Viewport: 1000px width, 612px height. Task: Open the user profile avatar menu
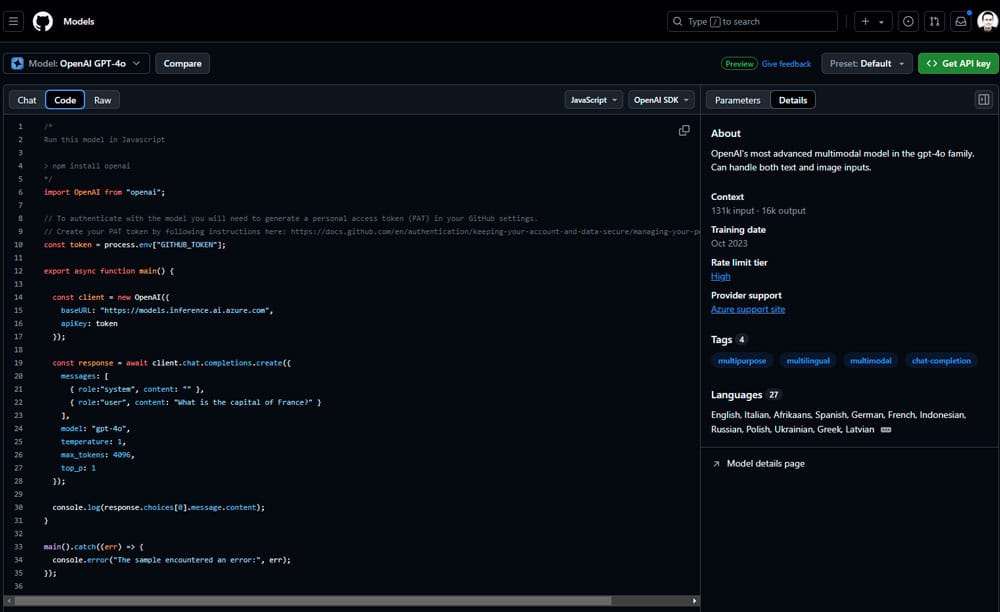987,21
